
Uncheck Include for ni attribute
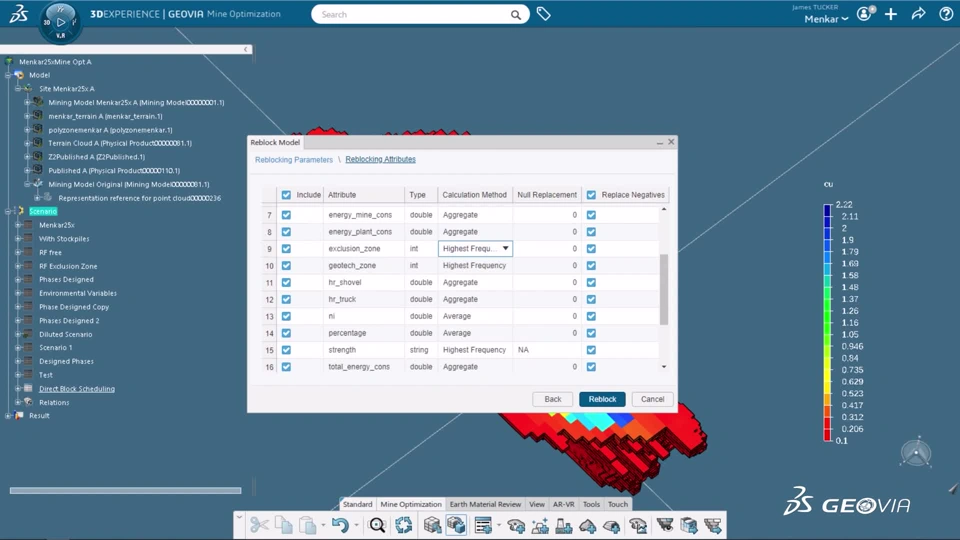click(x=286, y=316)
